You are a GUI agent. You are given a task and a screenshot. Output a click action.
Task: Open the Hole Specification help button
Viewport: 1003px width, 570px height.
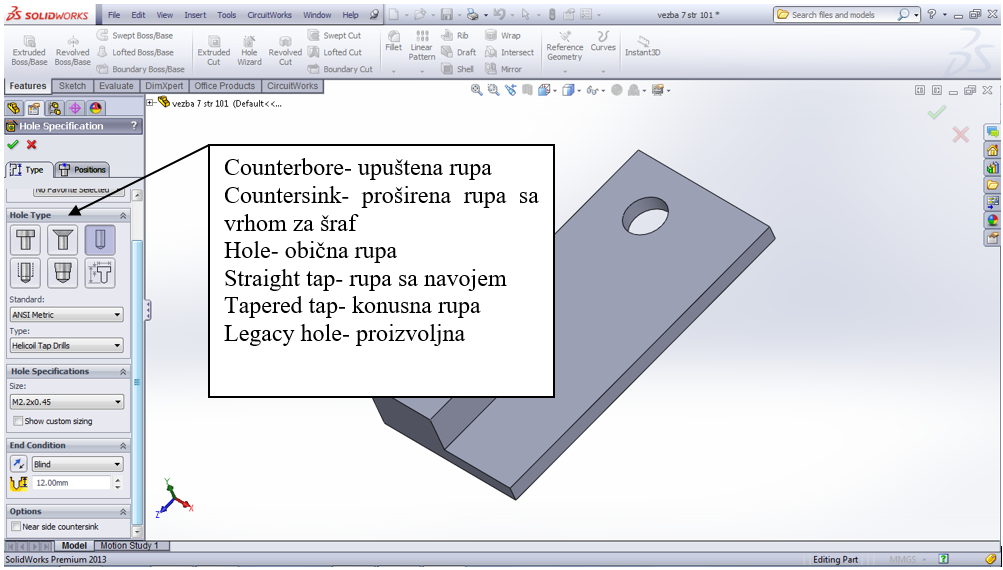[x=134, y=126]
